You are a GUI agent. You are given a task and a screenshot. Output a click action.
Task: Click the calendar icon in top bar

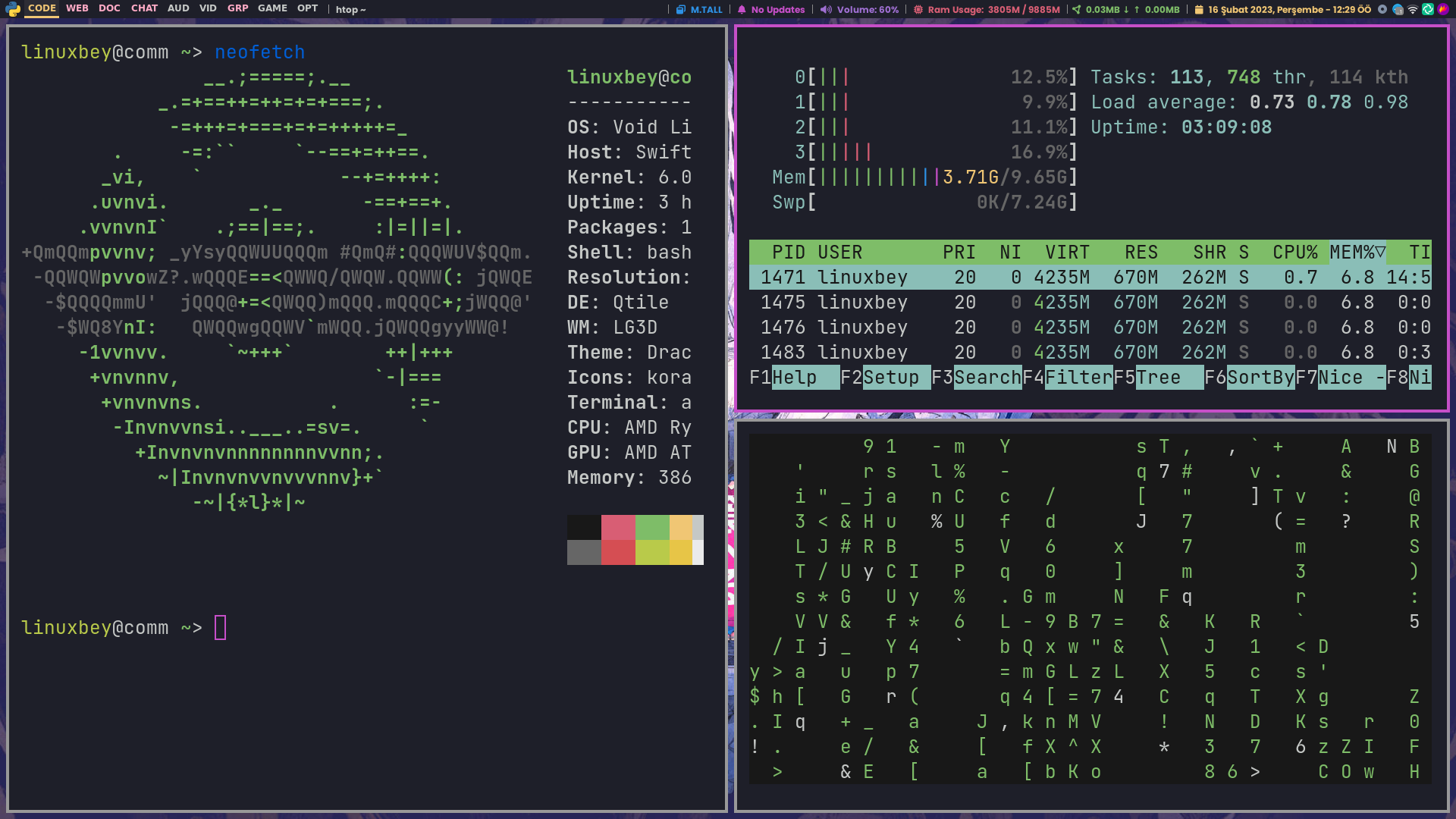click(x=1198, y=10)
